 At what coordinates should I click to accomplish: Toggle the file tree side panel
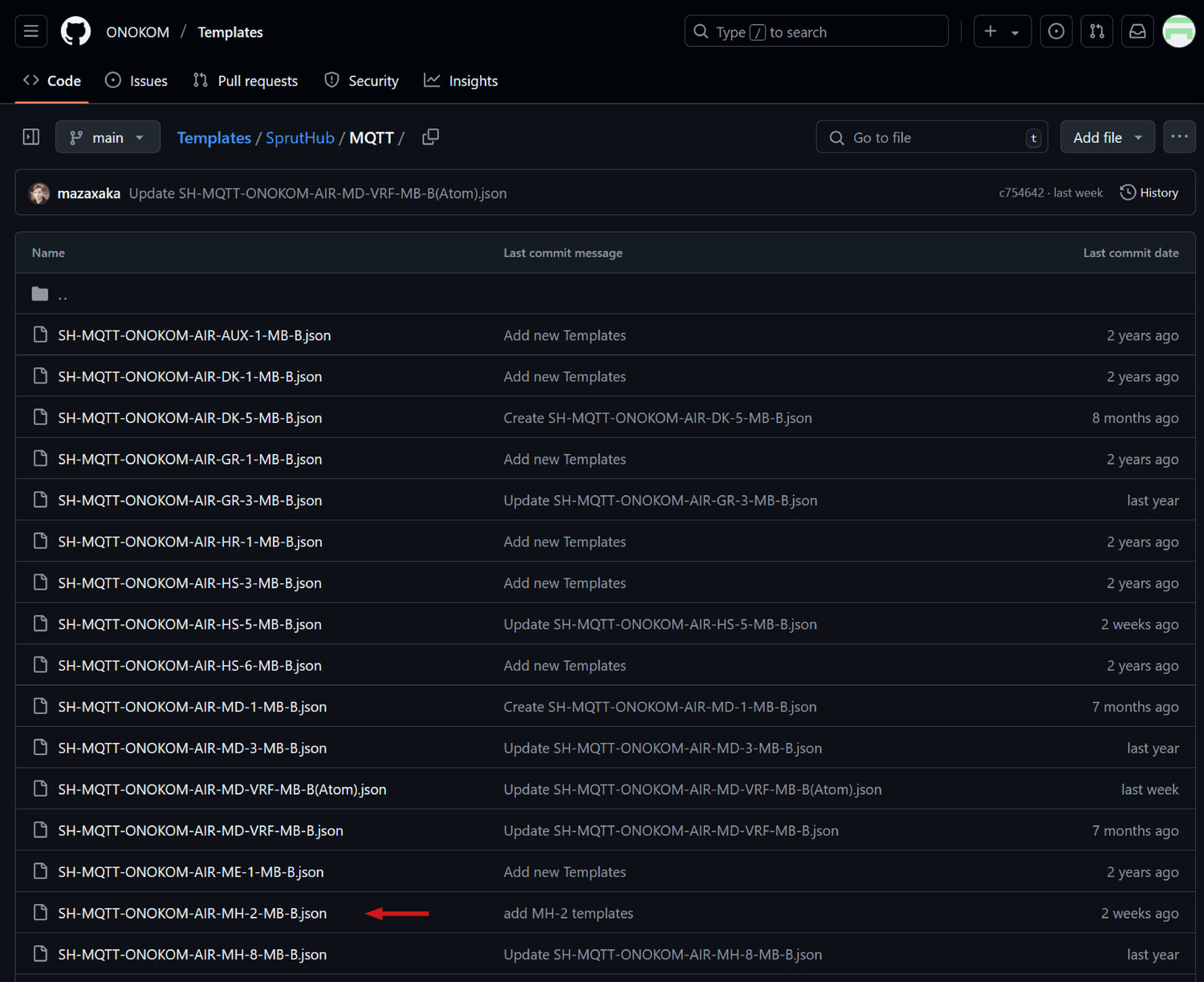tap(31, 137)
